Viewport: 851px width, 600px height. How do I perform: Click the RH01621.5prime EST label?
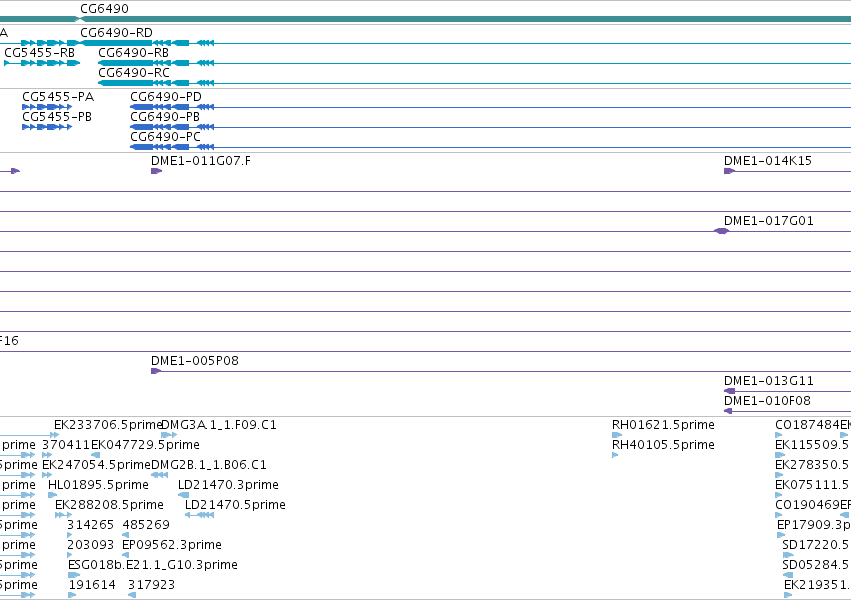pos(663,425)
